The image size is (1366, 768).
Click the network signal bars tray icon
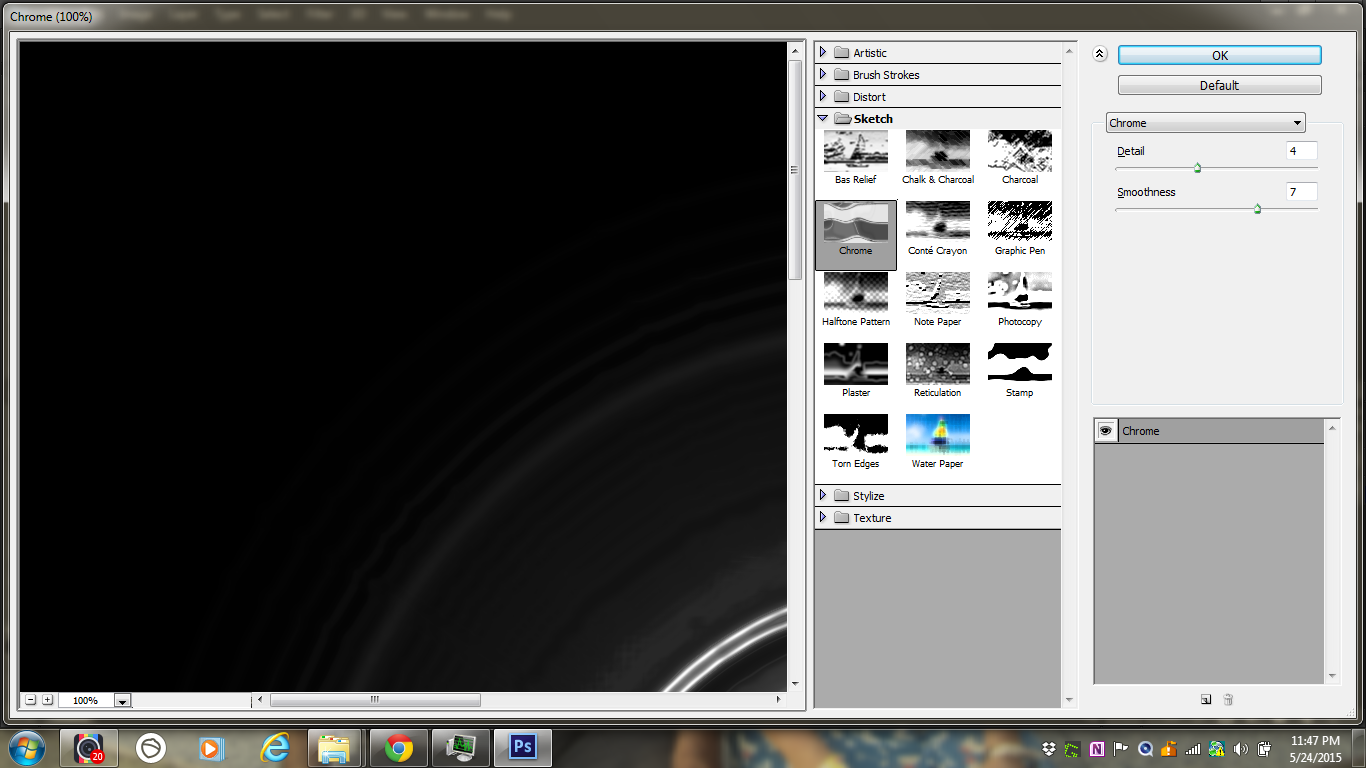click(1192, 748)
